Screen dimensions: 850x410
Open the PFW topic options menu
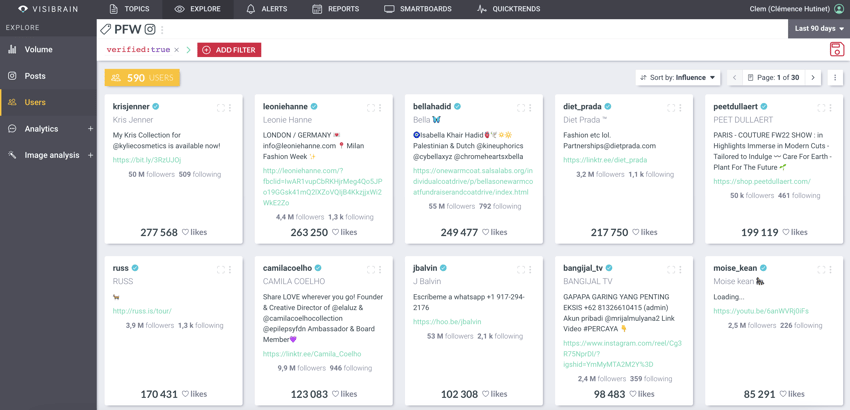point(162,30)
